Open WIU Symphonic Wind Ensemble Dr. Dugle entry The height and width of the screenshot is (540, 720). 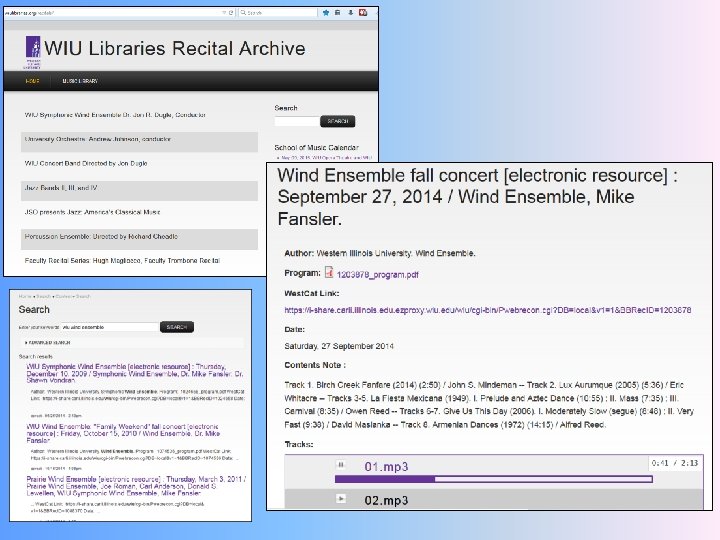coord(115,115)
